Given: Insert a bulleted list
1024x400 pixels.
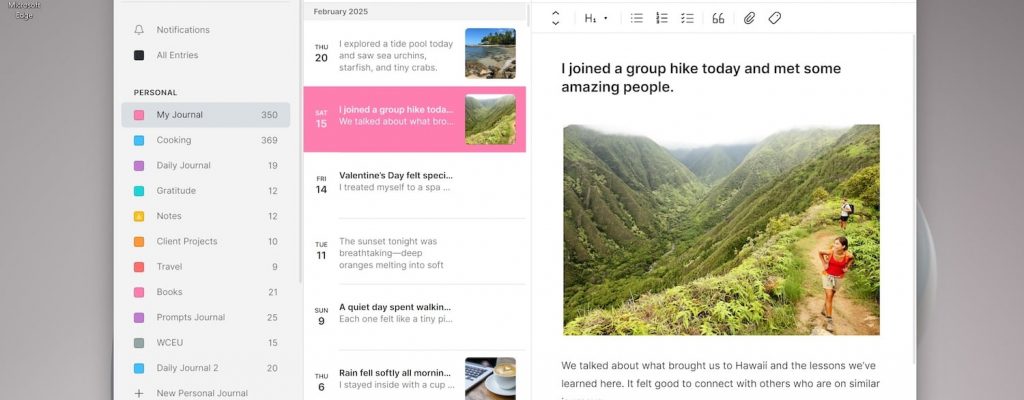Looking at the screenshot, I should [x=637, y=18].
